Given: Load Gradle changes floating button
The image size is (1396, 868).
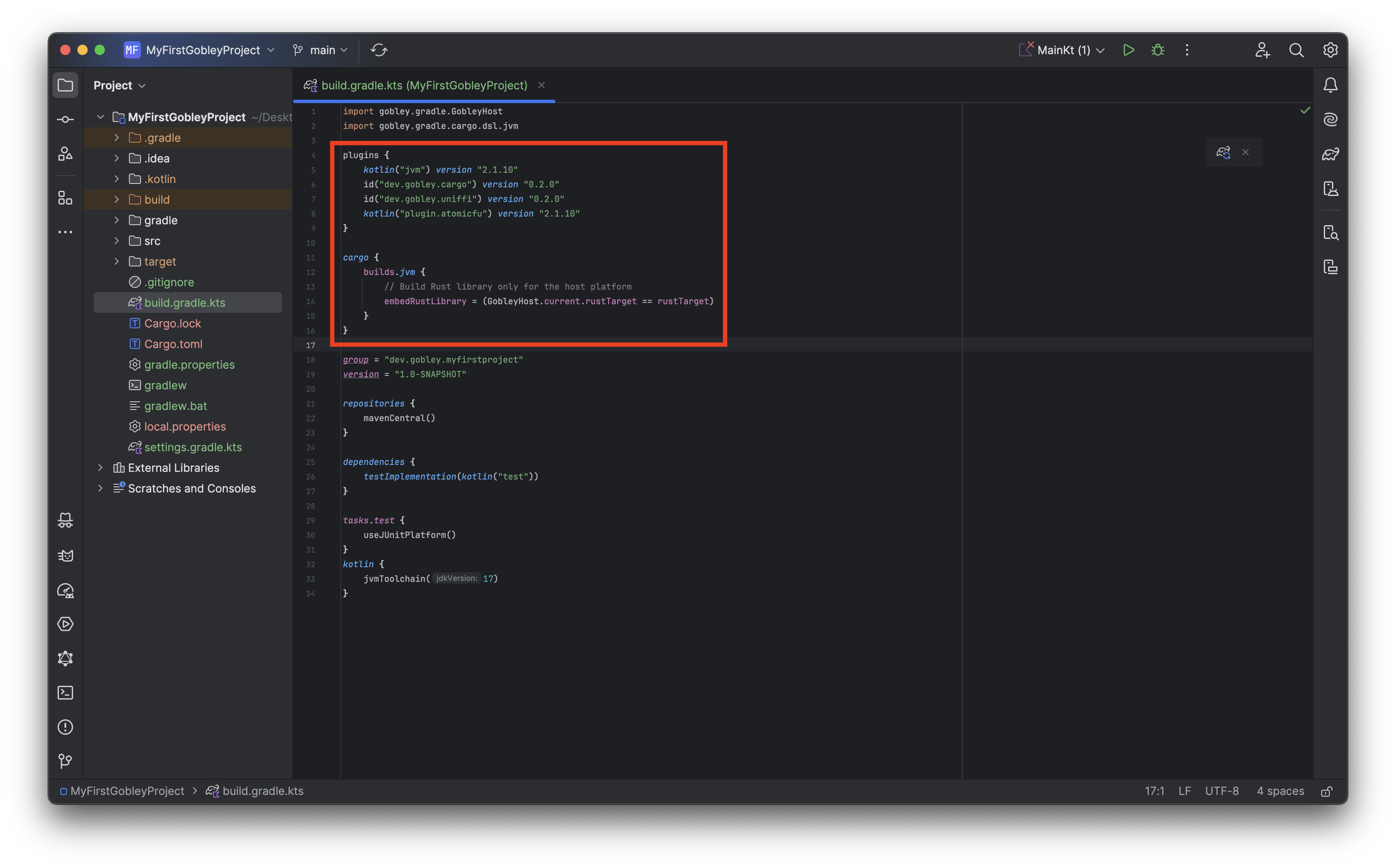Looking at the screenshot, I should [1223, 152].
